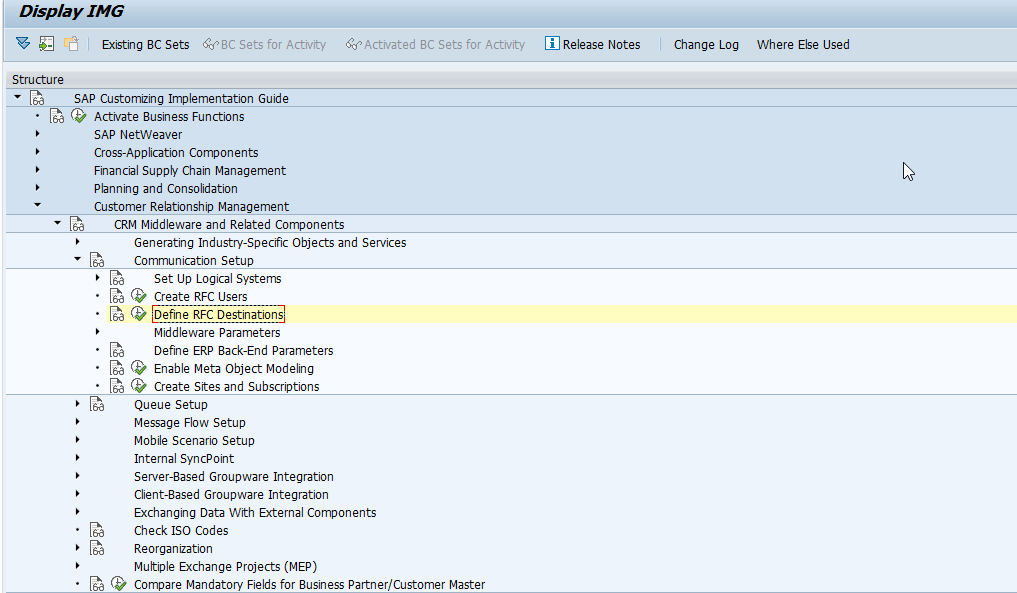Select Define ERP Back-End Parameters text
The image size is (1017, 593).
click(243, 350)
